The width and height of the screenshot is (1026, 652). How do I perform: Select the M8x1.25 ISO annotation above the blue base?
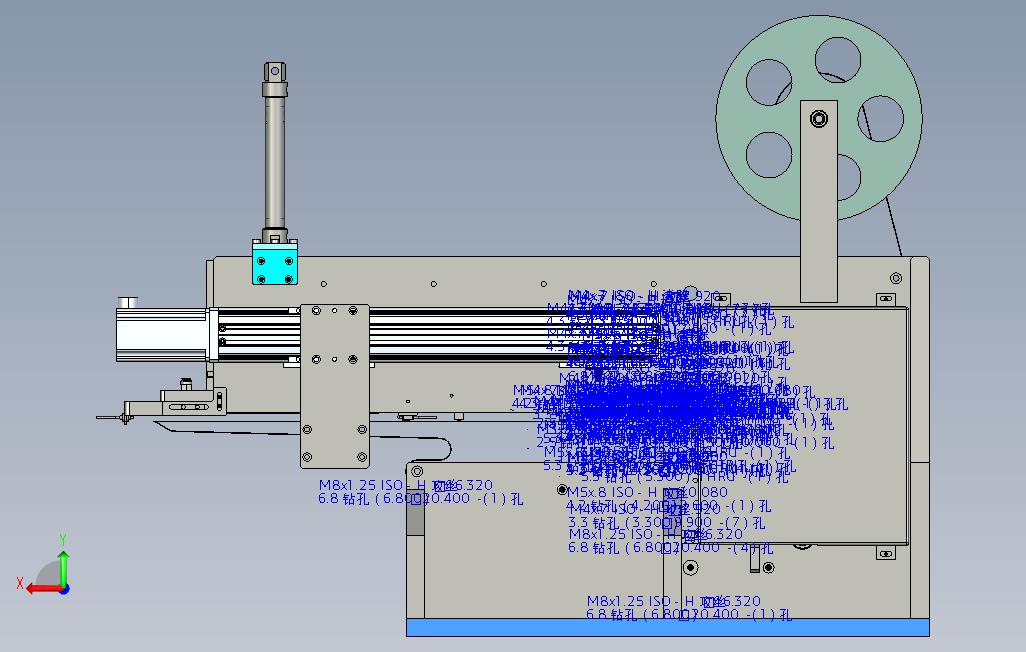[674, 601]
